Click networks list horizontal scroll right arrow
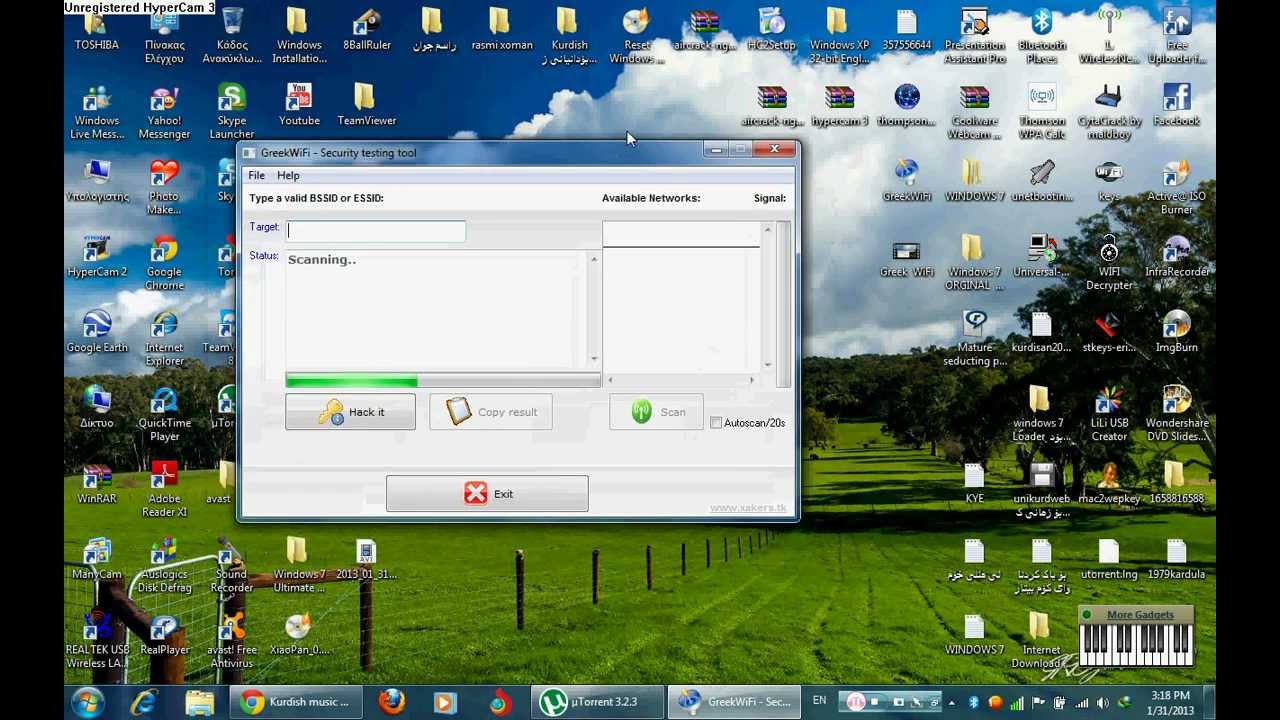1280x720 pixels. tap(752, 380)
